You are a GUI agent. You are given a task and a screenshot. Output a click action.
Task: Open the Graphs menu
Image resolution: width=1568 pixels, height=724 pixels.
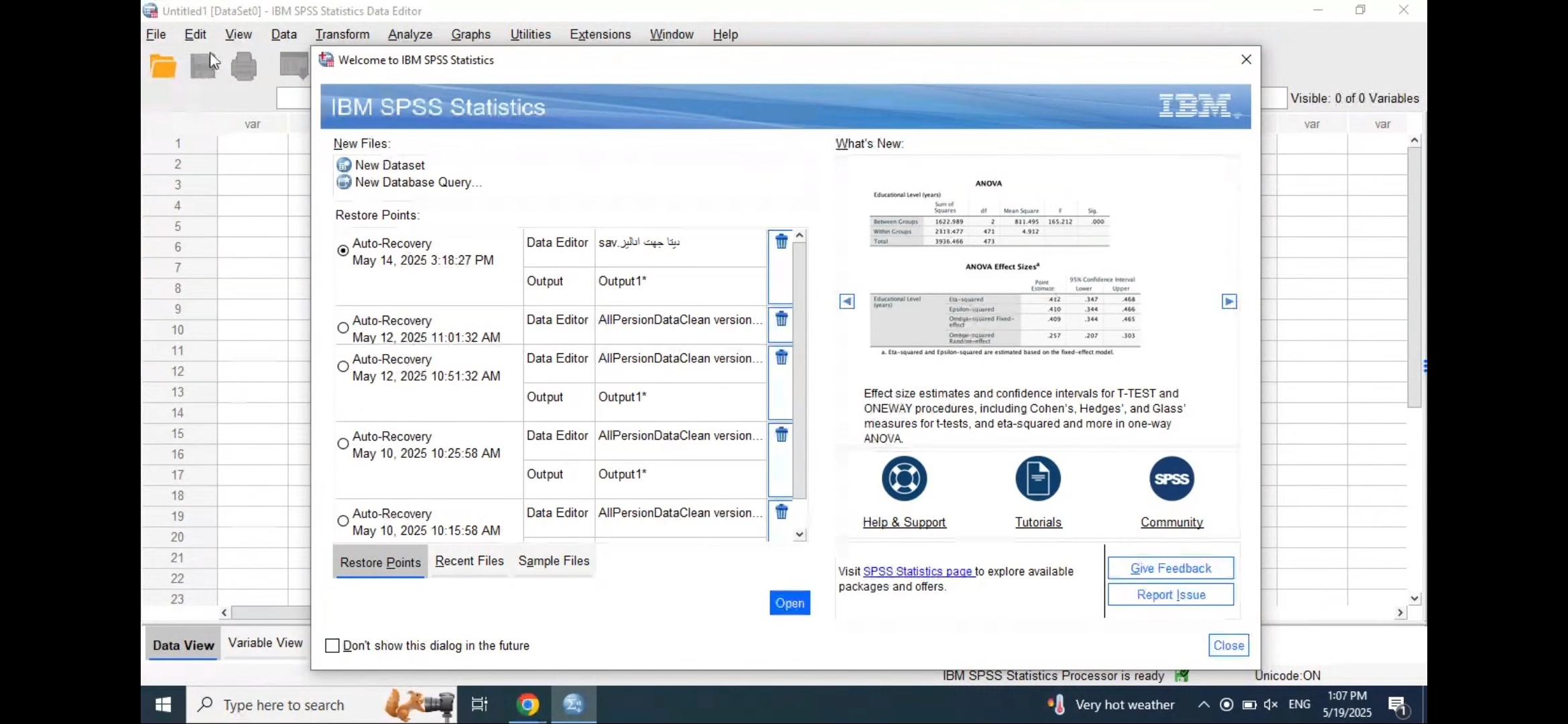coord(471,34)
